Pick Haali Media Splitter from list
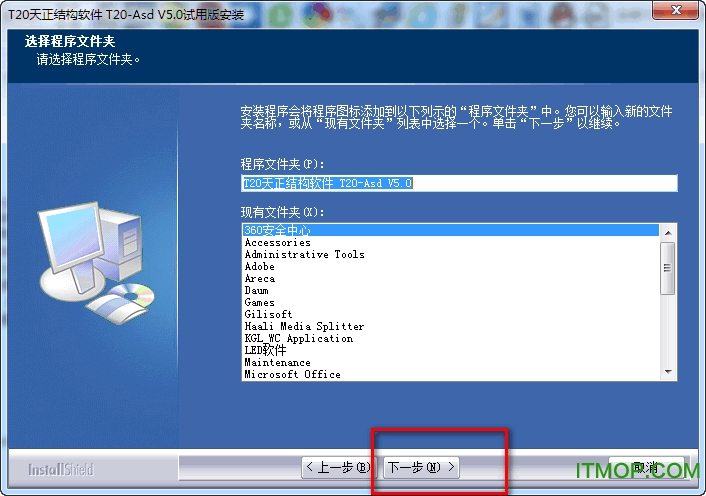The image size is (706, 496). pyautogui.click(x=304, y=326)
